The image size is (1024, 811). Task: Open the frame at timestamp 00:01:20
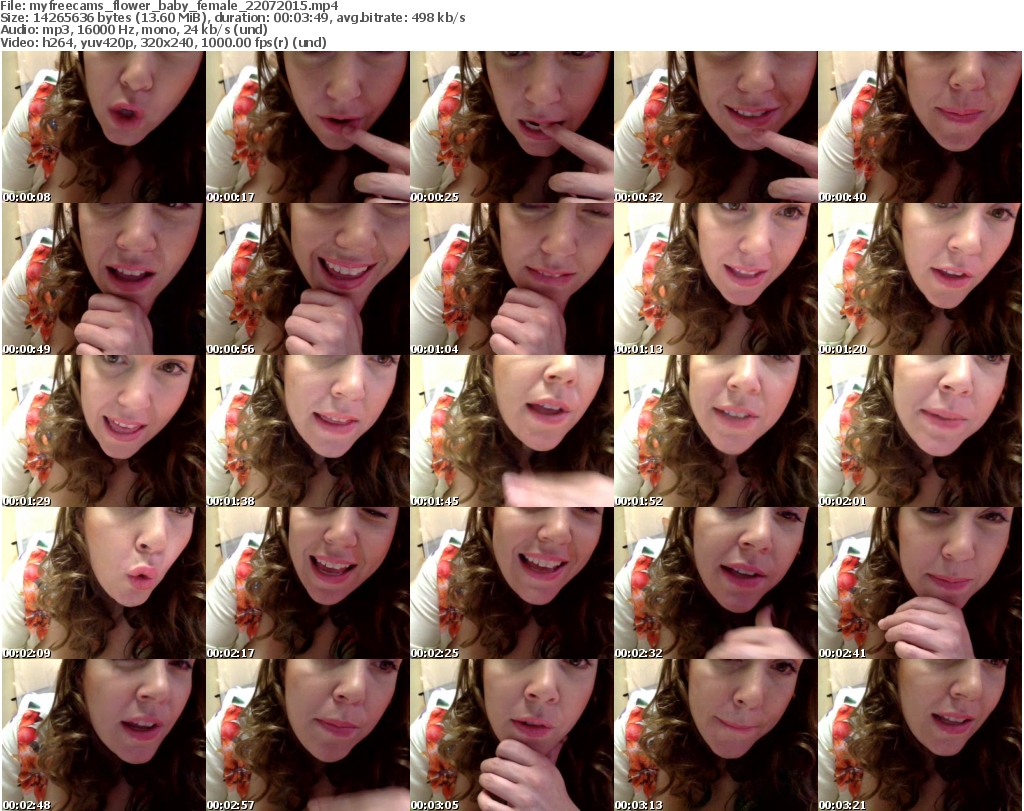click(x=920, y=279)
